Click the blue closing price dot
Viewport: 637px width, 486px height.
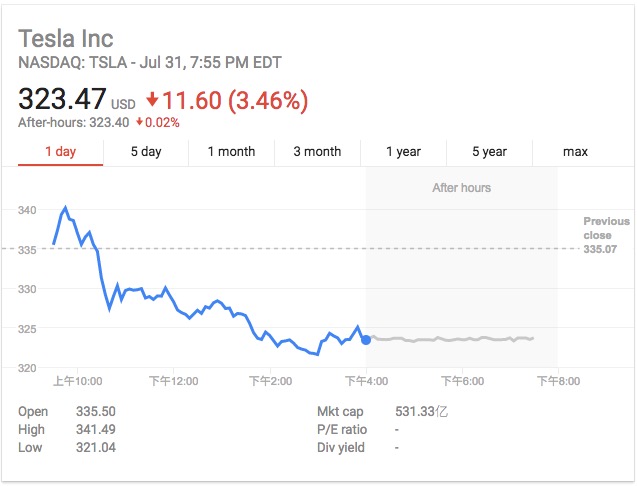point(366,340)
